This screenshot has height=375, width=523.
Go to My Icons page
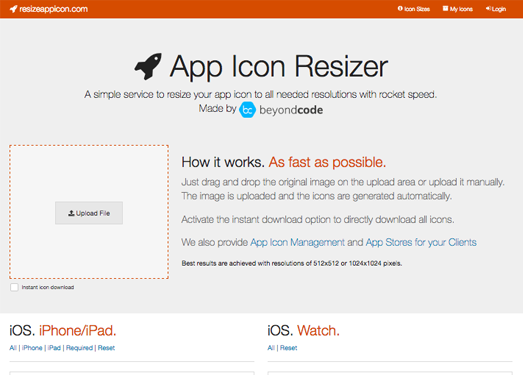click(x=458, y=9)
